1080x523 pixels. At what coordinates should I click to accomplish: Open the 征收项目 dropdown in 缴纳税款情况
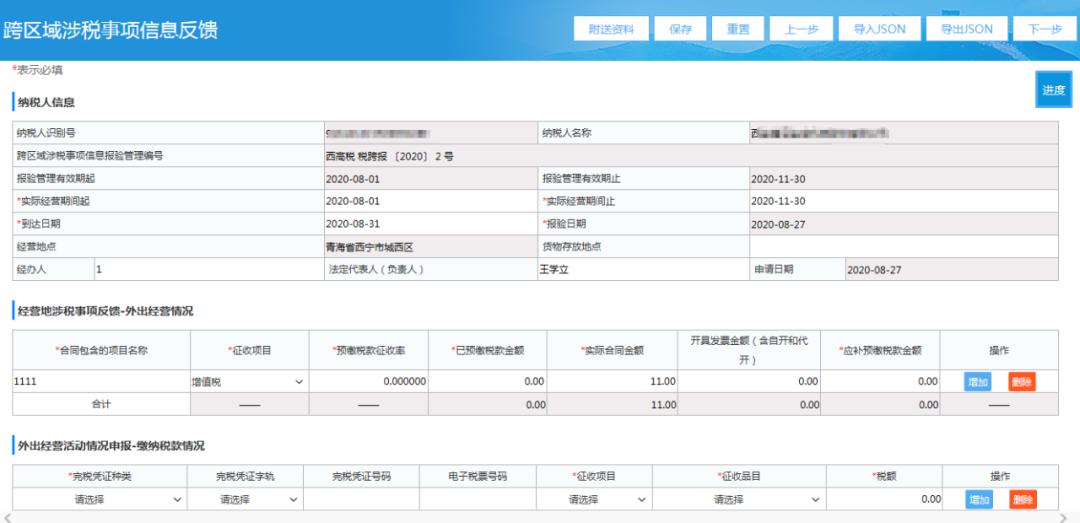click(x=594, y=500)
